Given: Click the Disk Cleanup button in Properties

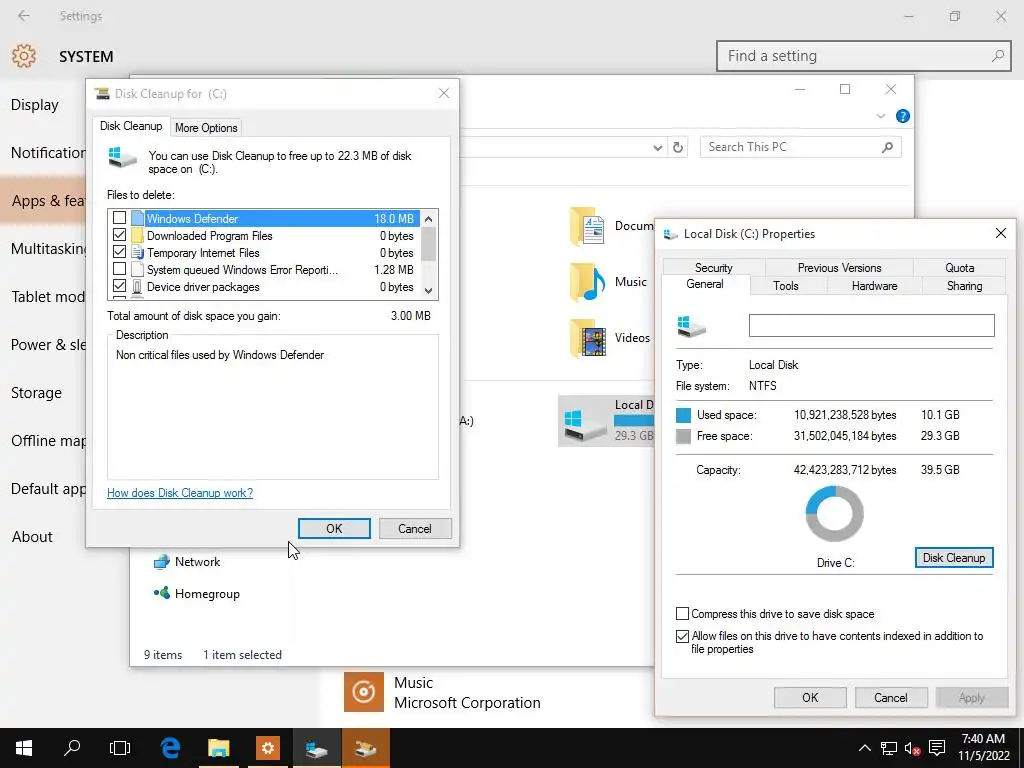Looking at the screenshot, I should (x=954, y=558).
